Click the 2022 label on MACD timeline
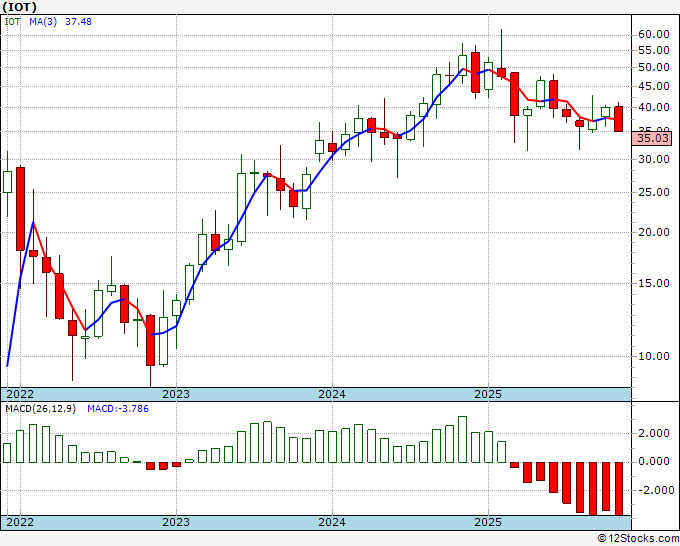Viewport: 680px width, 546px height. coord(20,522)
